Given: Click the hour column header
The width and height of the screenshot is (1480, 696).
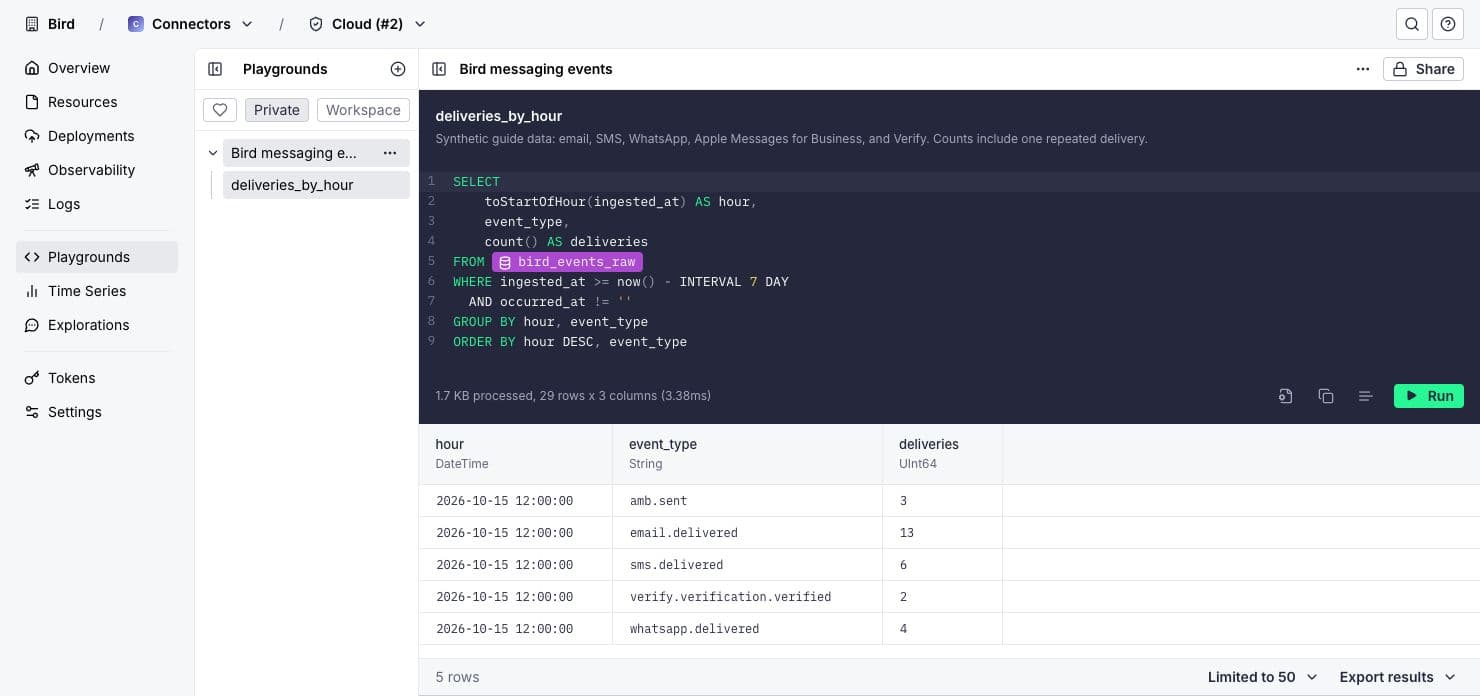Looking at the screenshot, I should click(515, 454).
